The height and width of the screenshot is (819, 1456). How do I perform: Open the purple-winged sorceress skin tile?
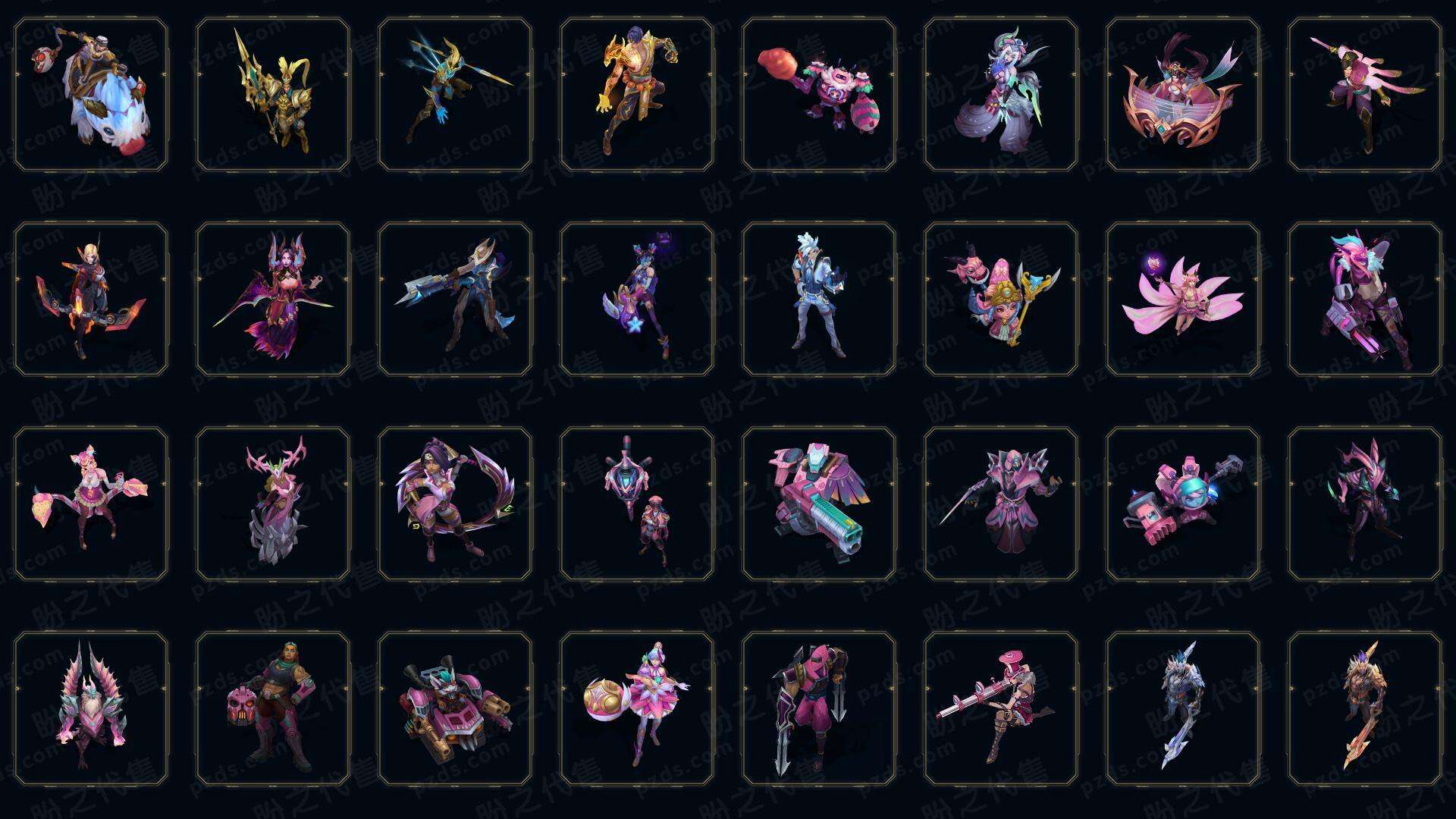coord(273,300)
